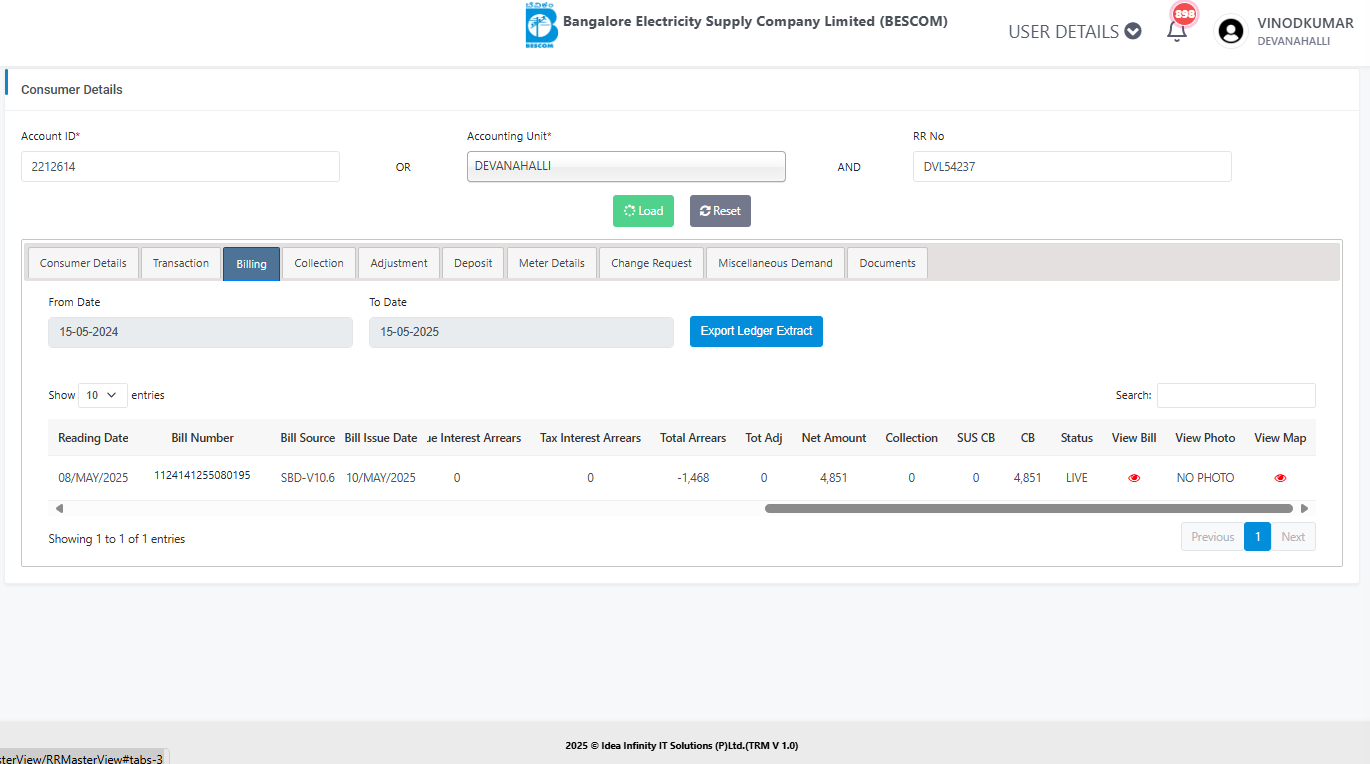
Task: Click the Reset button
Action: tap(720, 211)
